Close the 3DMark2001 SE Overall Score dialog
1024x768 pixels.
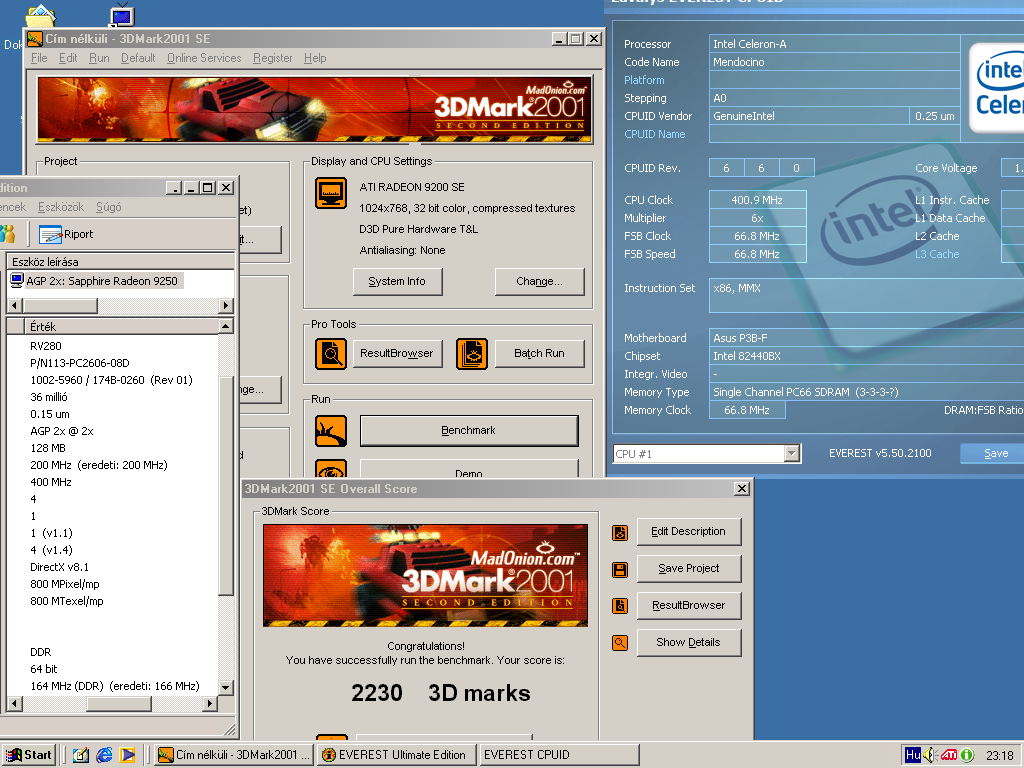742,488
